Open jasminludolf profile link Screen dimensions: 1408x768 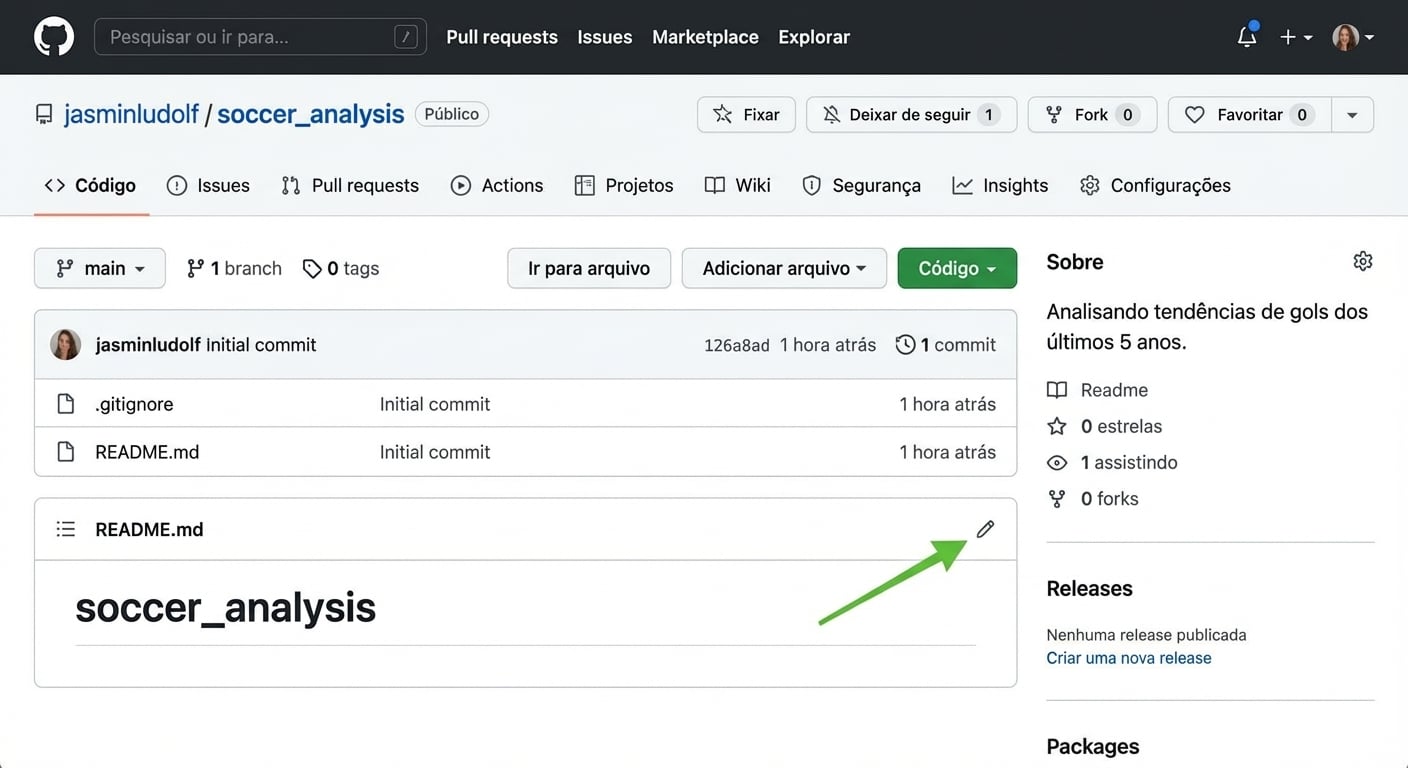pyautogui.click(x=131, y=114)
